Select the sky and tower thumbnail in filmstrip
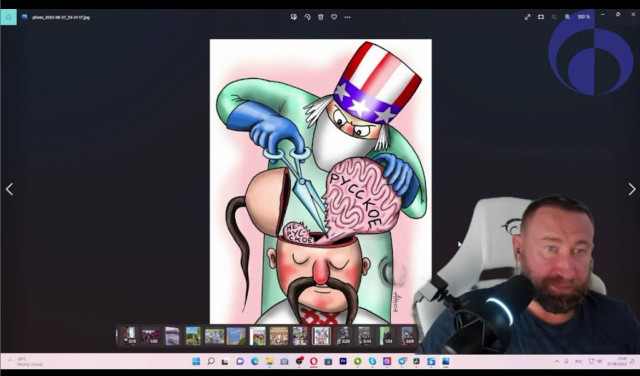This screenshot has height=376, width=640. pos(236,336)
